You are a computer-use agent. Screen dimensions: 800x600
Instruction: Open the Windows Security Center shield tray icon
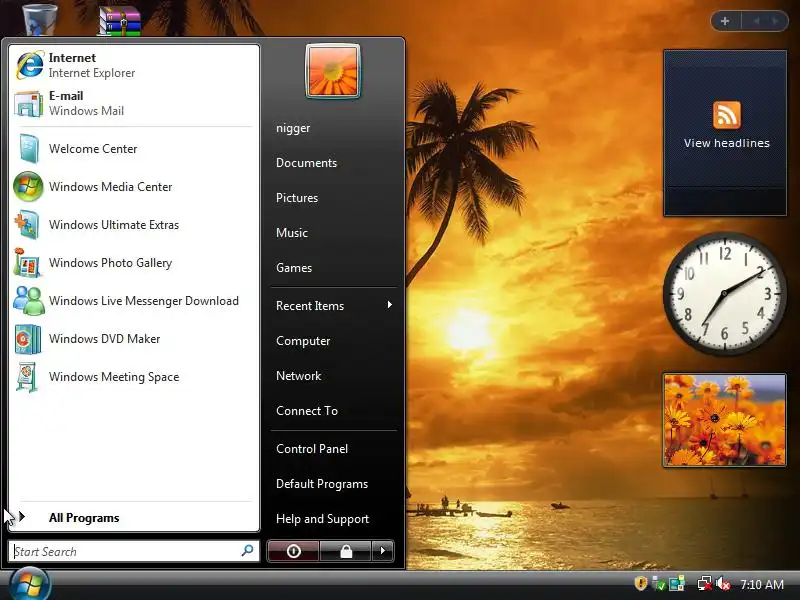(x=641, y=583)
